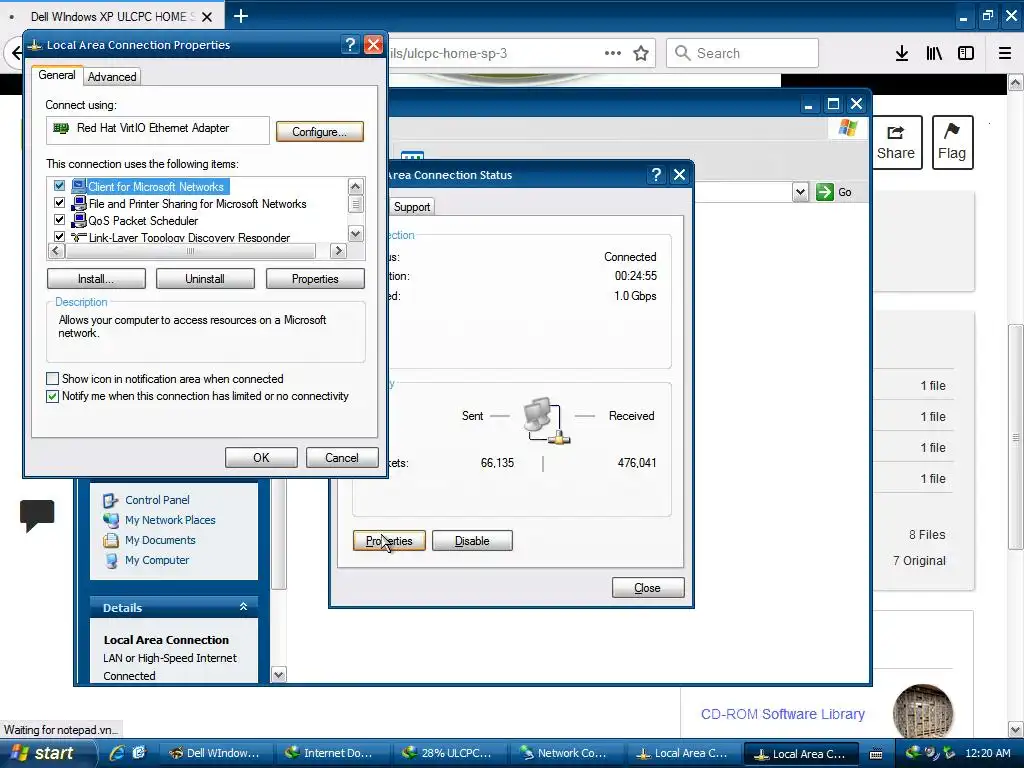Cancel the Connection Properties dialog
Screen dimensions: 1024x768
coord(342,458)
